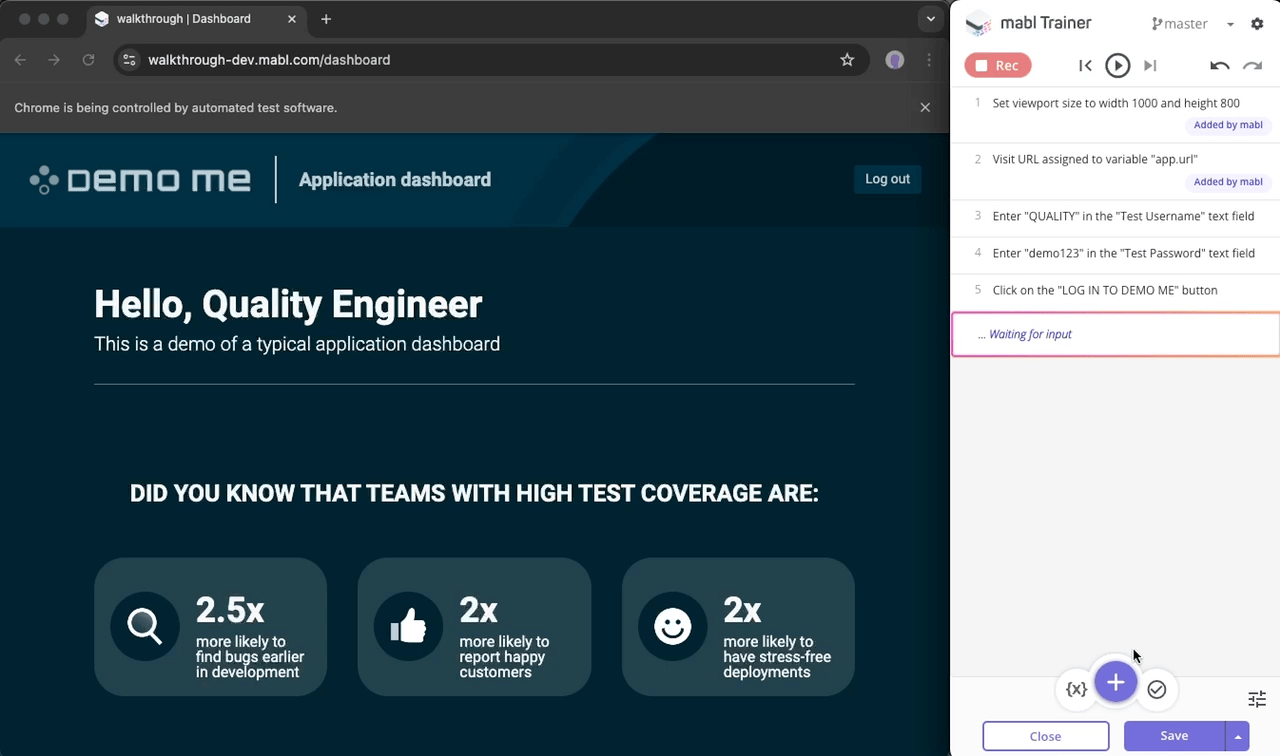
Task: Stop recording with the Rec button
Action: [997, 65]
